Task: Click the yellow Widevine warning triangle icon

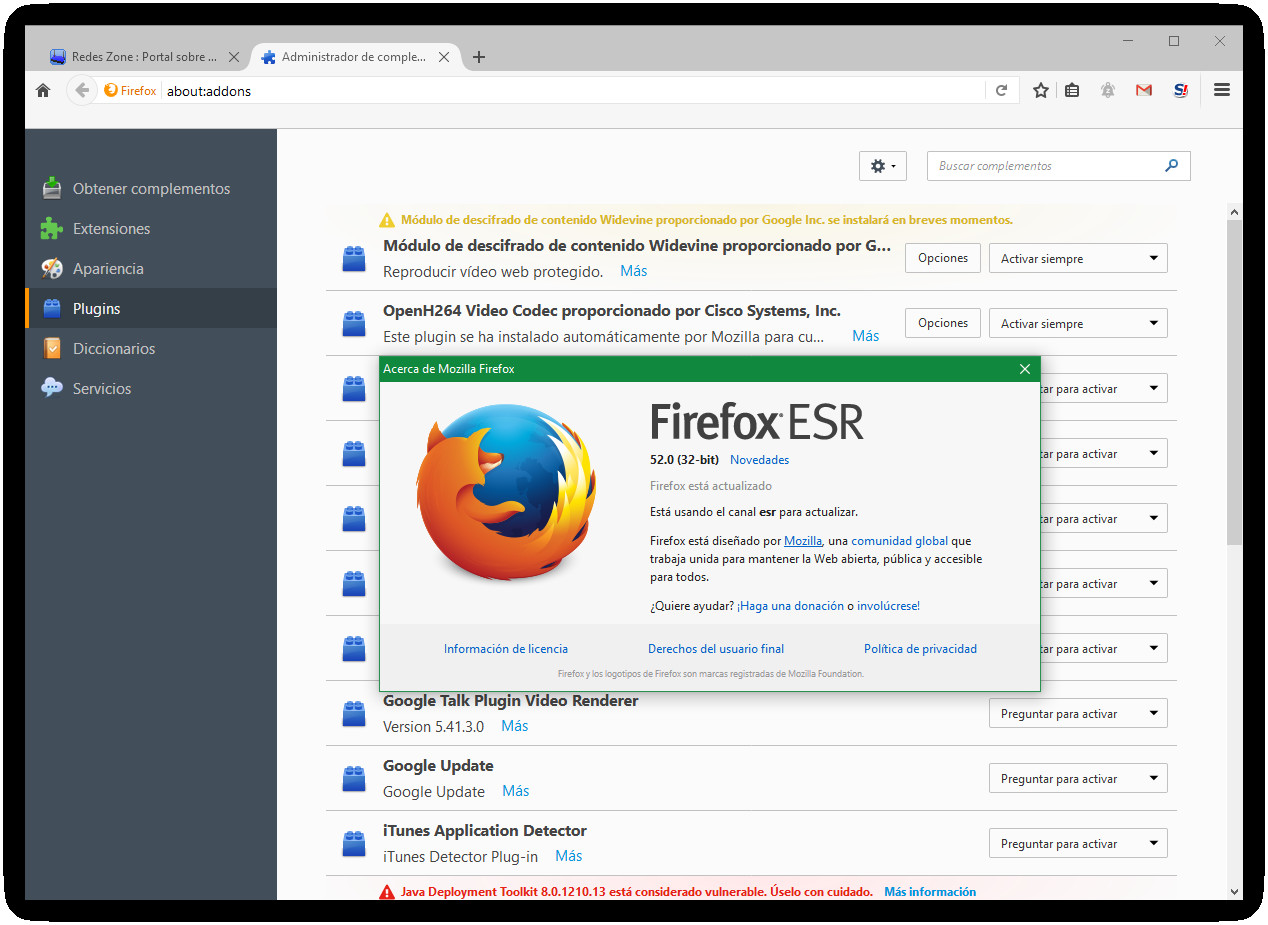Action: pos(387,220)
